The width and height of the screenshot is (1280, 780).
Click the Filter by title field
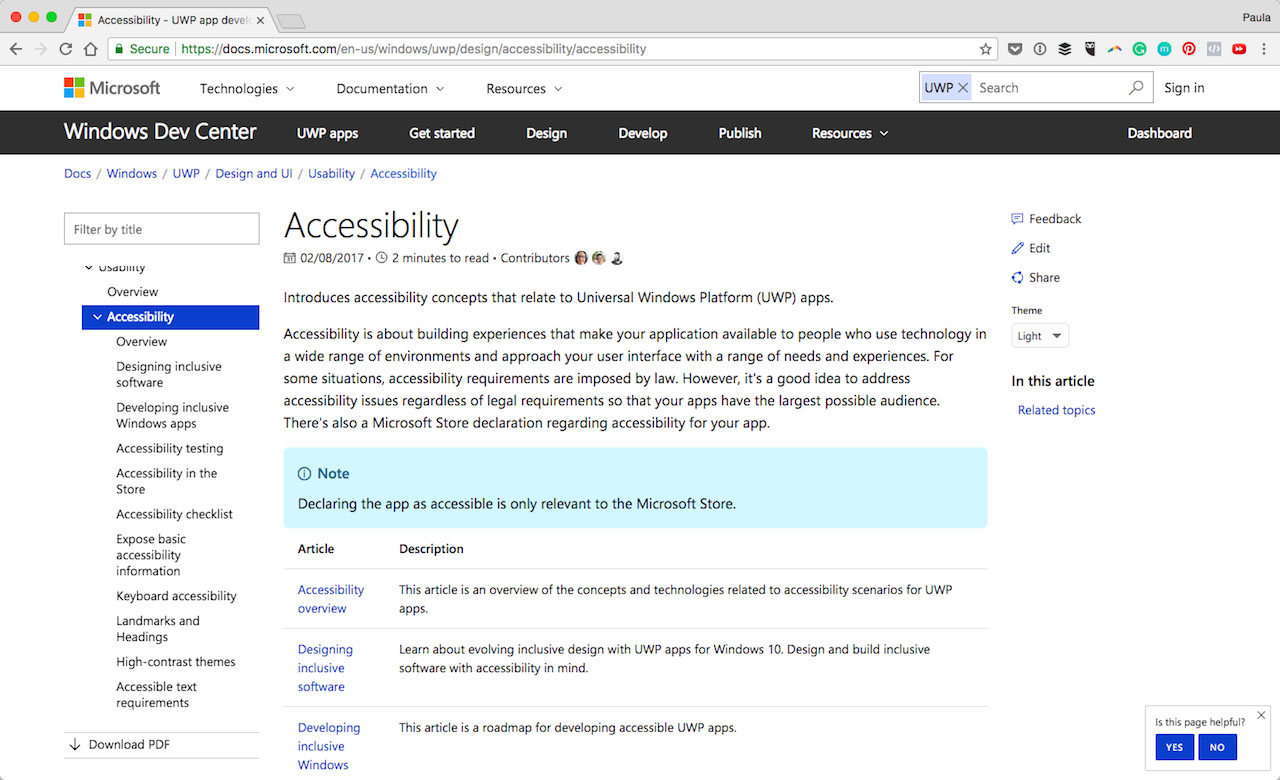tap(161, 229)
